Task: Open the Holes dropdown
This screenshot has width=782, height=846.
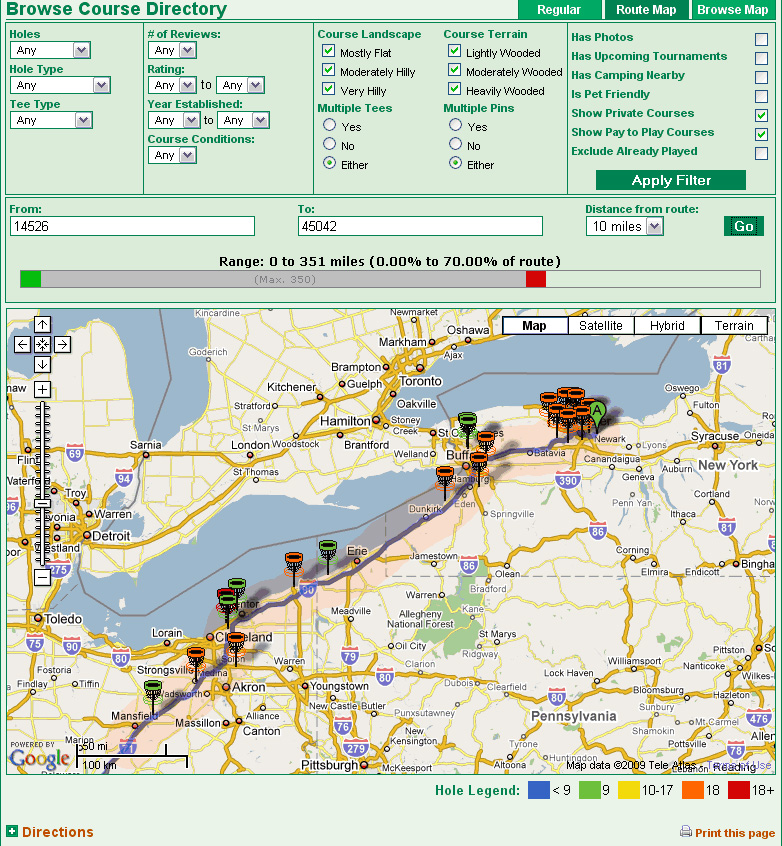Action: (x=81, y=50)
